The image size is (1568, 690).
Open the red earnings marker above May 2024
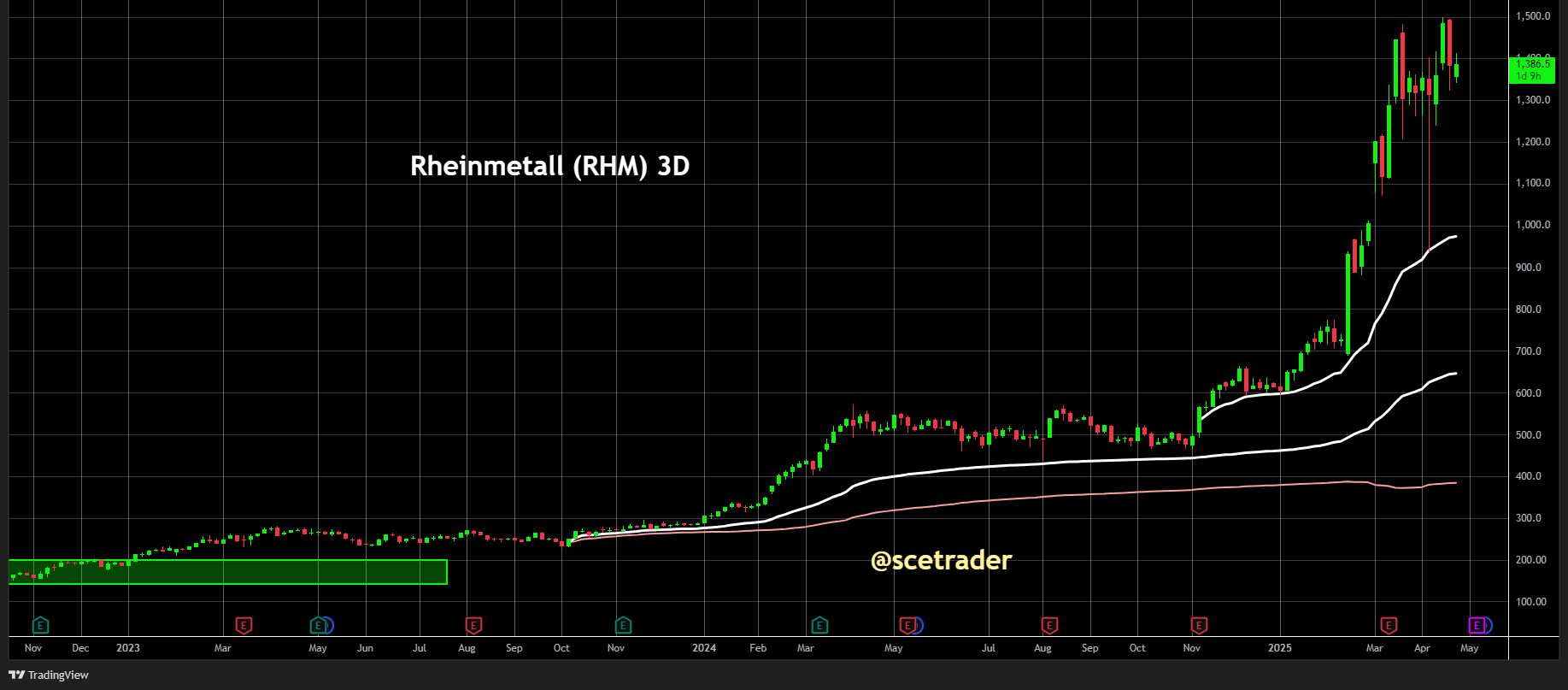click(907, 625)
